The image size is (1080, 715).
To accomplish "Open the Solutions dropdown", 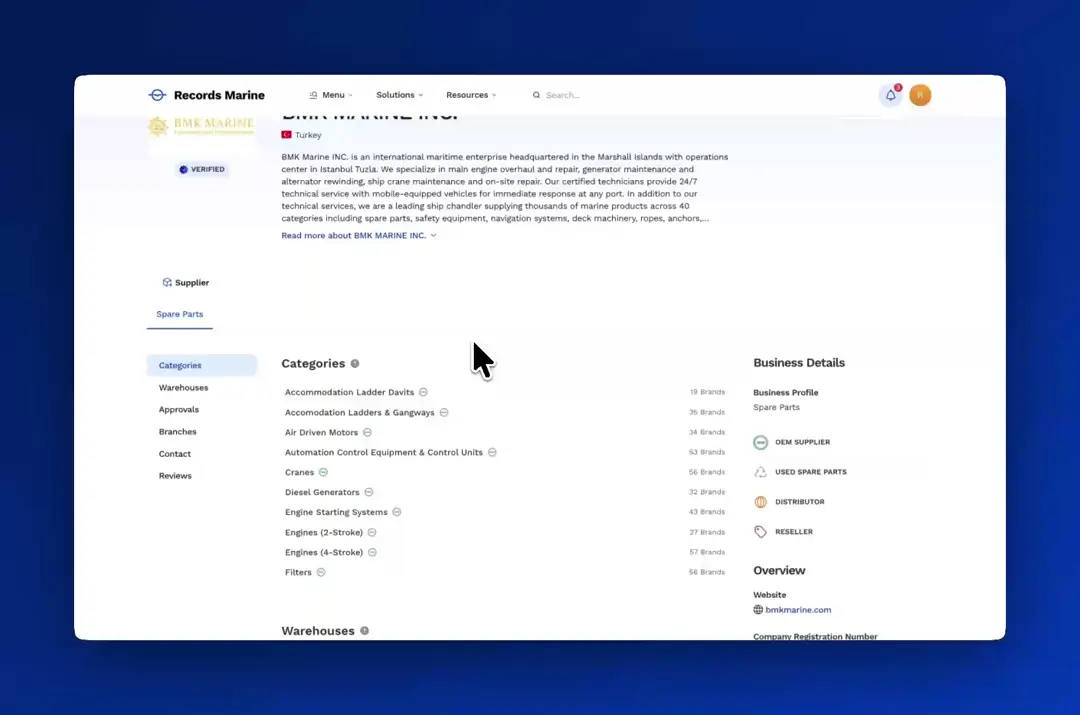I will click(399, 95).
